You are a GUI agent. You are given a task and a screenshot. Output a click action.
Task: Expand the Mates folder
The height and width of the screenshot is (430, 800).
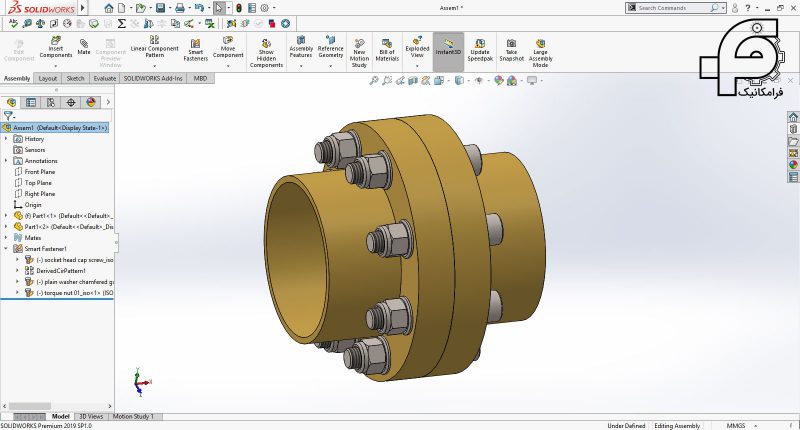point(6,237)
